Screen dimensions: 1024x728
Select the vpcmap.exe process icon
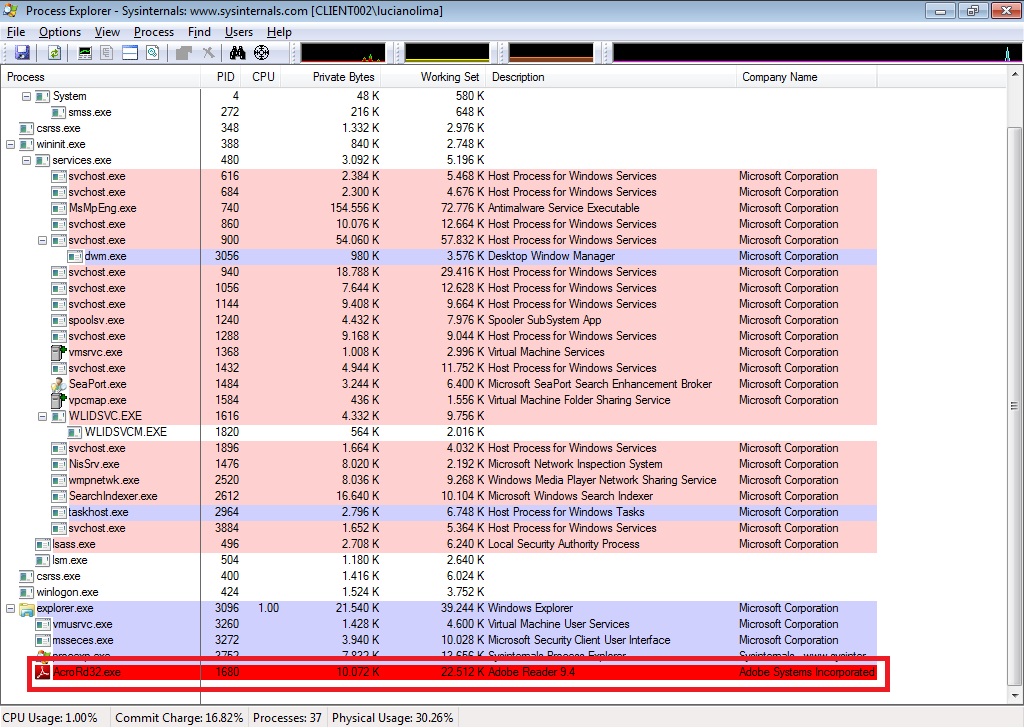point(59,400)
